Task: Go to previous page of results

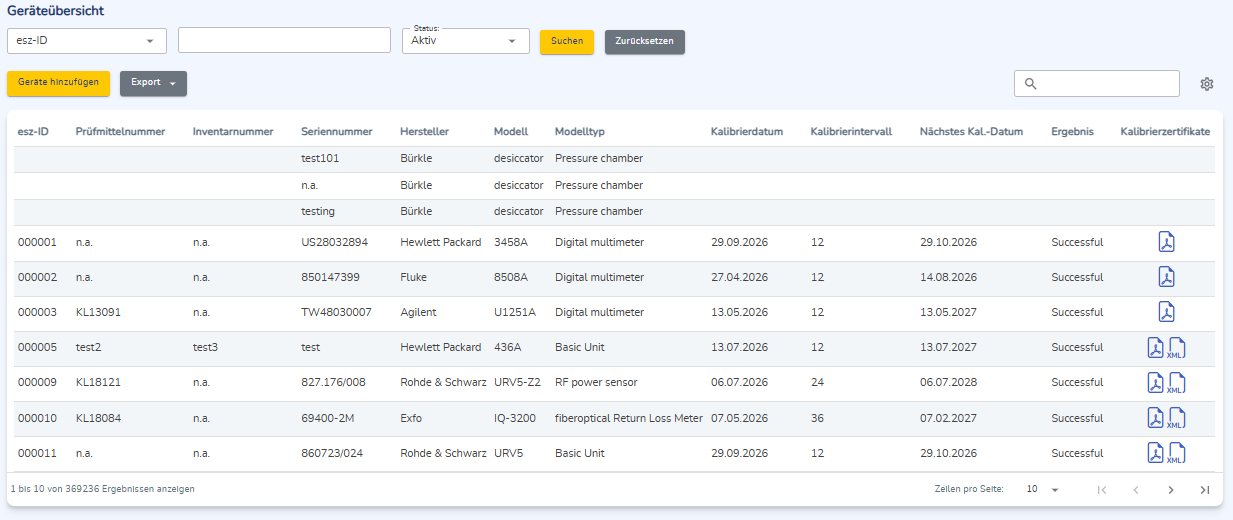Action: (x=1136, y=490)
